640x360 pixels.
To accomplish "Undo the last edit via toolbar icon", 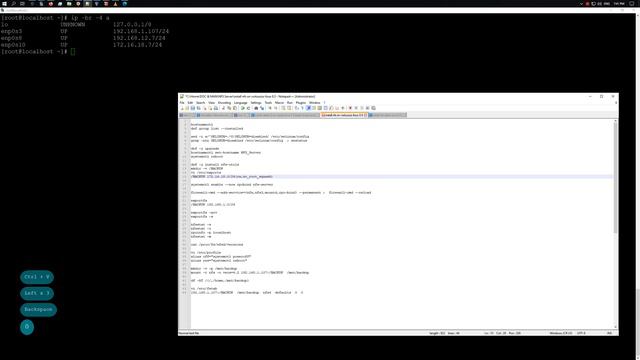I will coord(242,108).
